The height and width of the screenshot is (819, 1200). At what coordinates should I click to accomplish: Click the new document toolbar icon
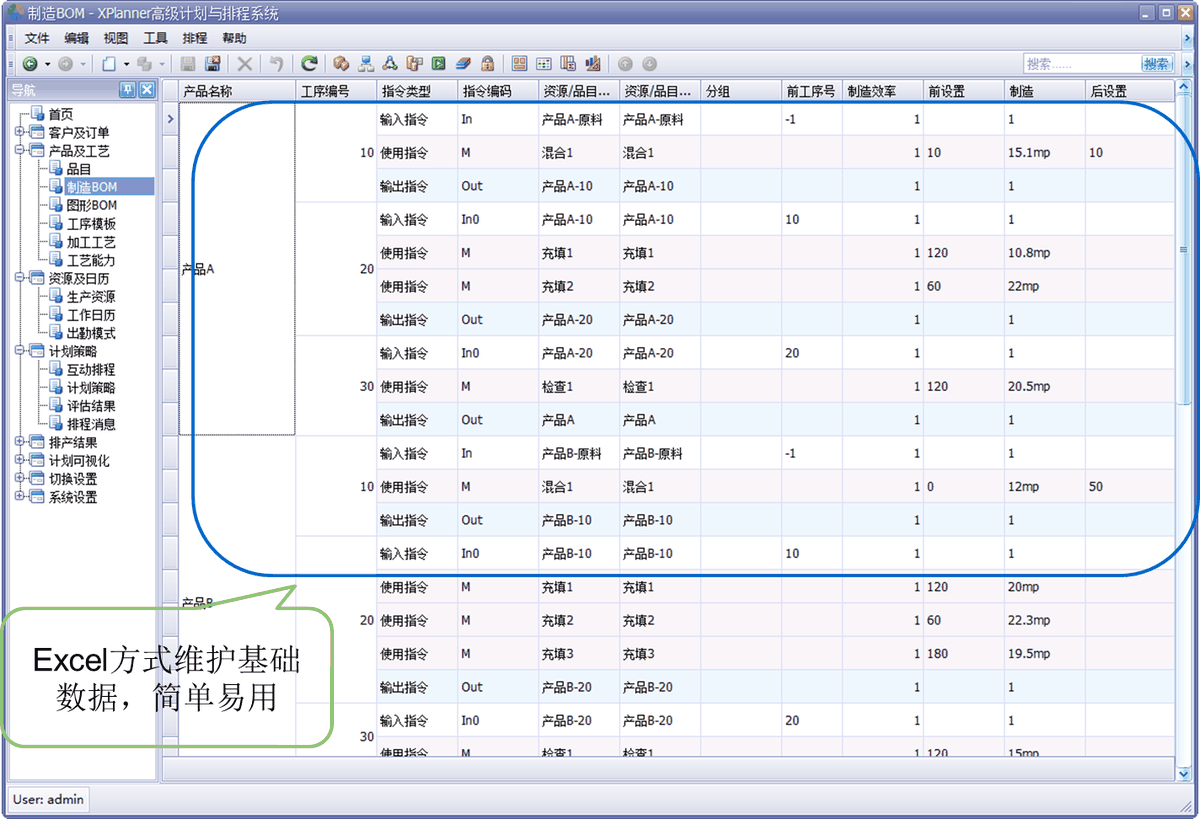pos(109,64)
